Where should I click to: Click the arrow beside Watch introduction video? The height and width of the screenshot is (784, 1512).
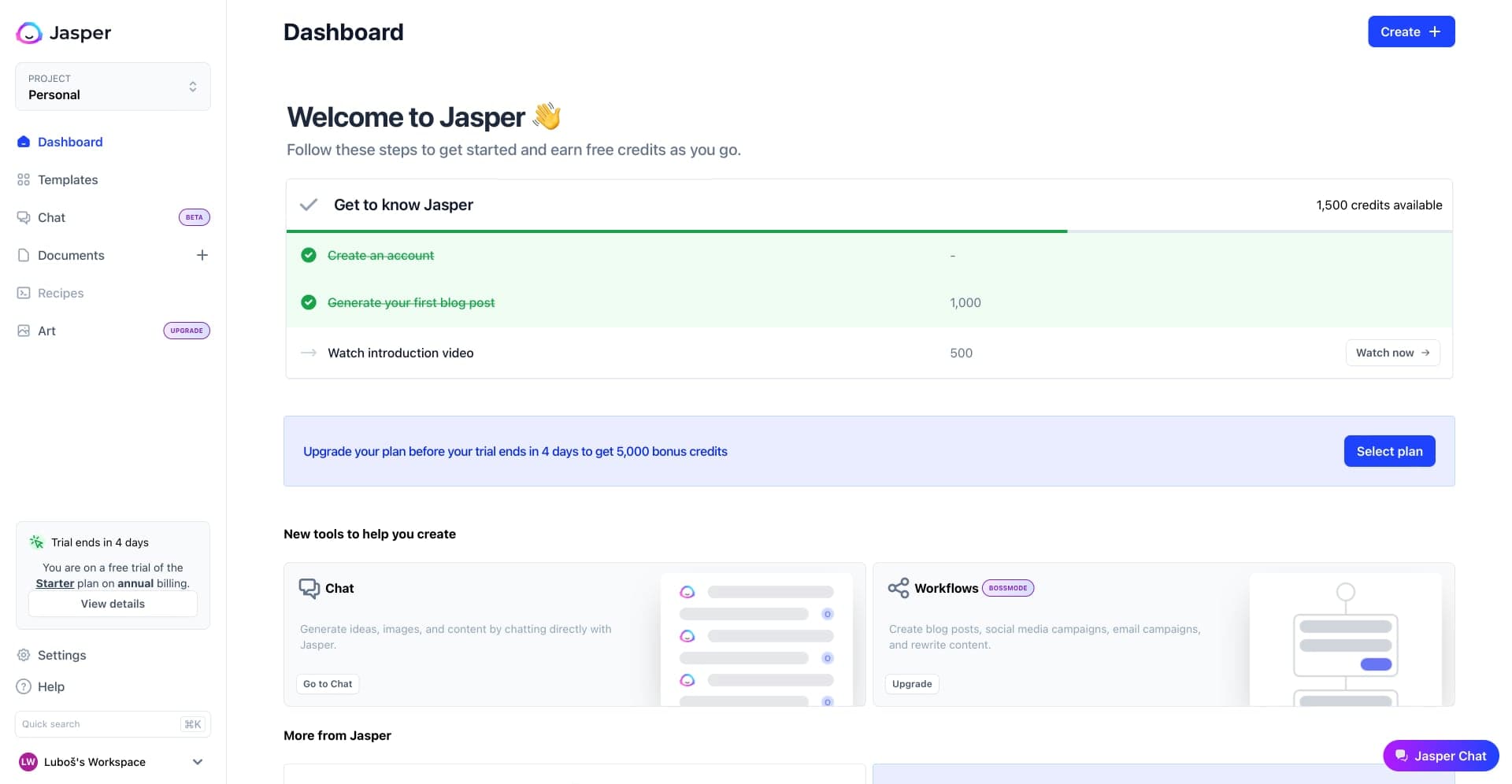309,353
